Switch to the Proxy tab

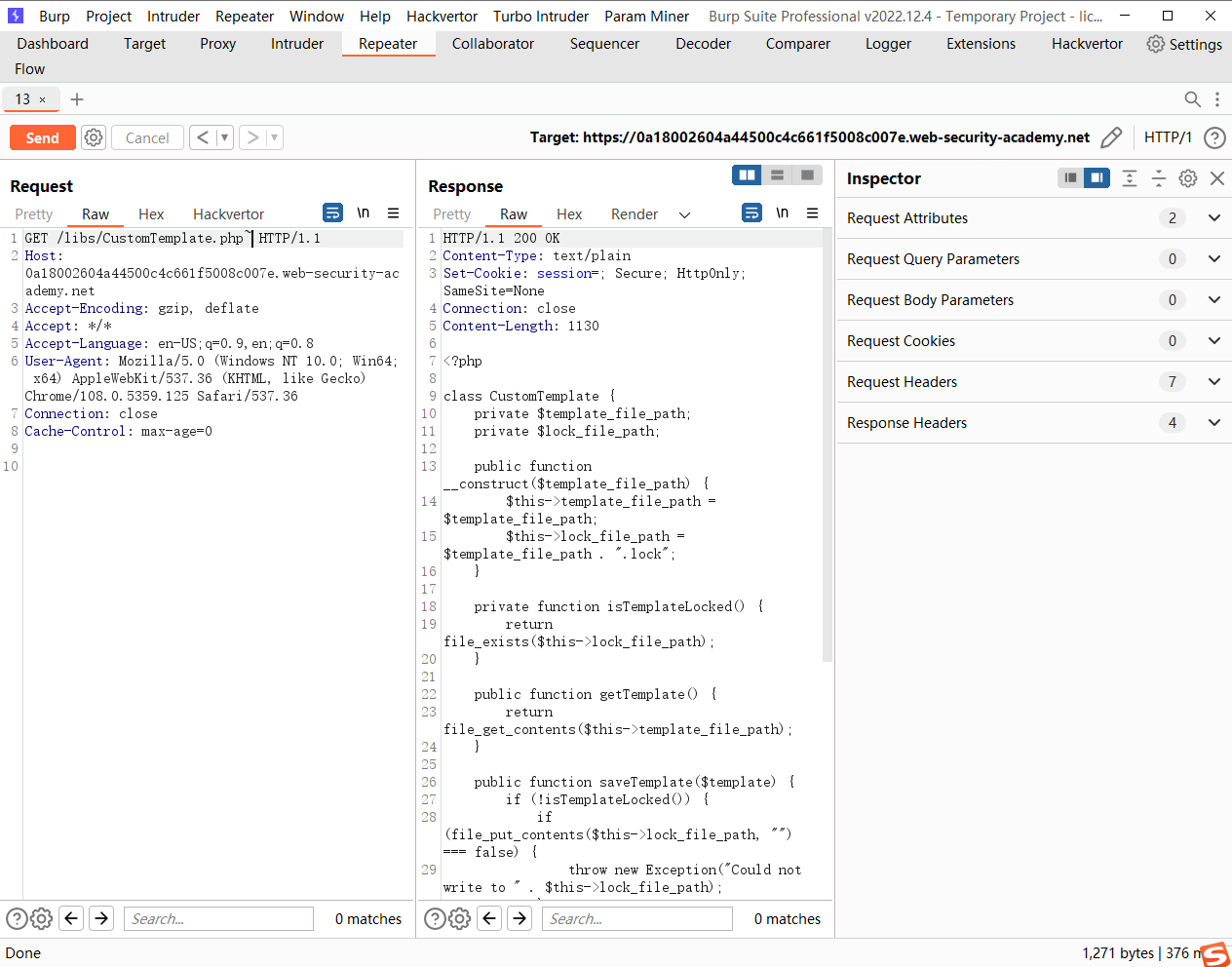(217, 44)
